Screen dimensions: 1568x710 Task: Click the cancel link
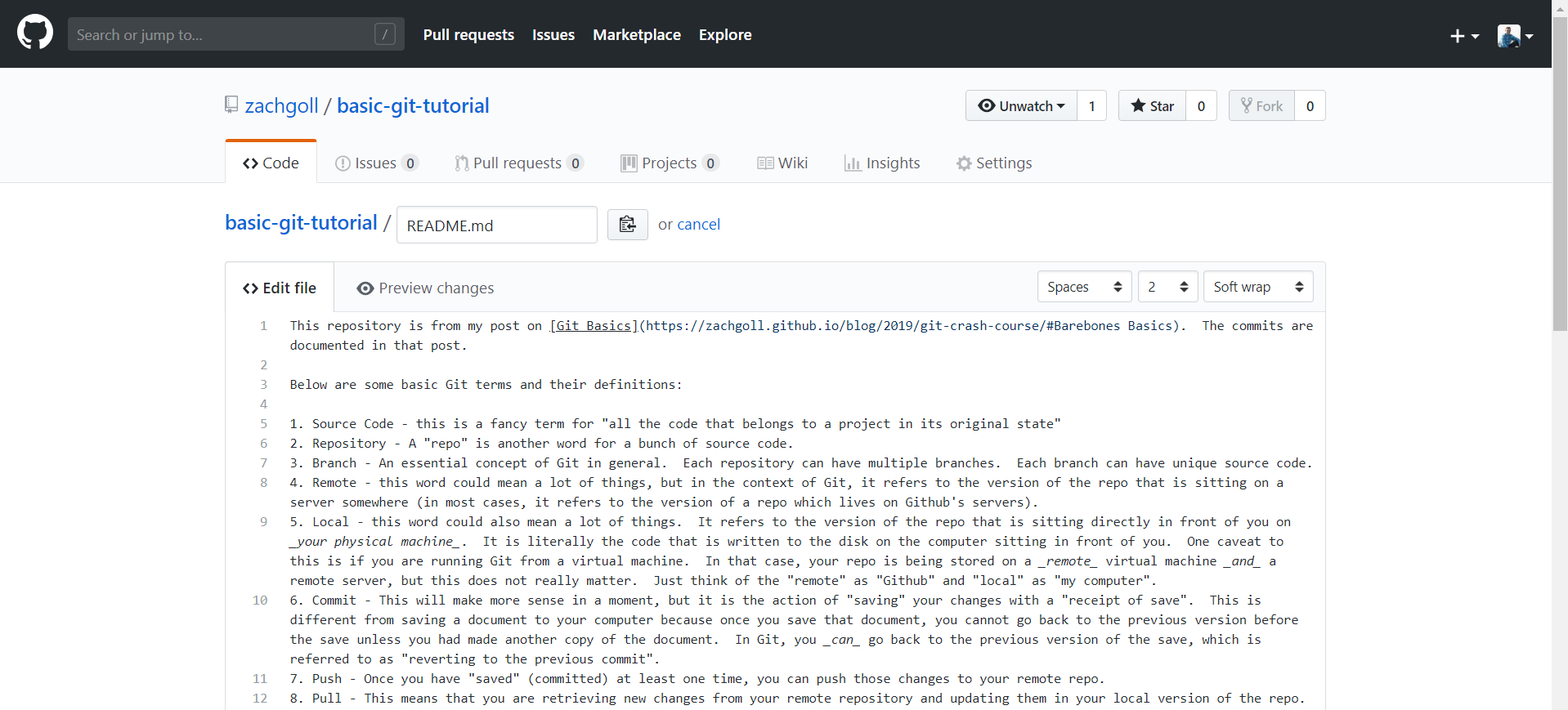tap(698, 224)
